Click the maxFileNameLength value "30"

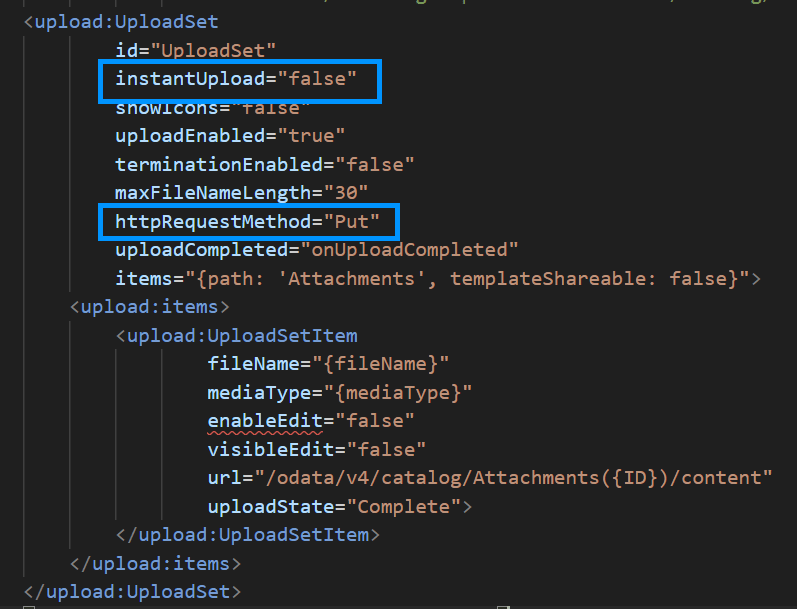(x=346, y=193)
